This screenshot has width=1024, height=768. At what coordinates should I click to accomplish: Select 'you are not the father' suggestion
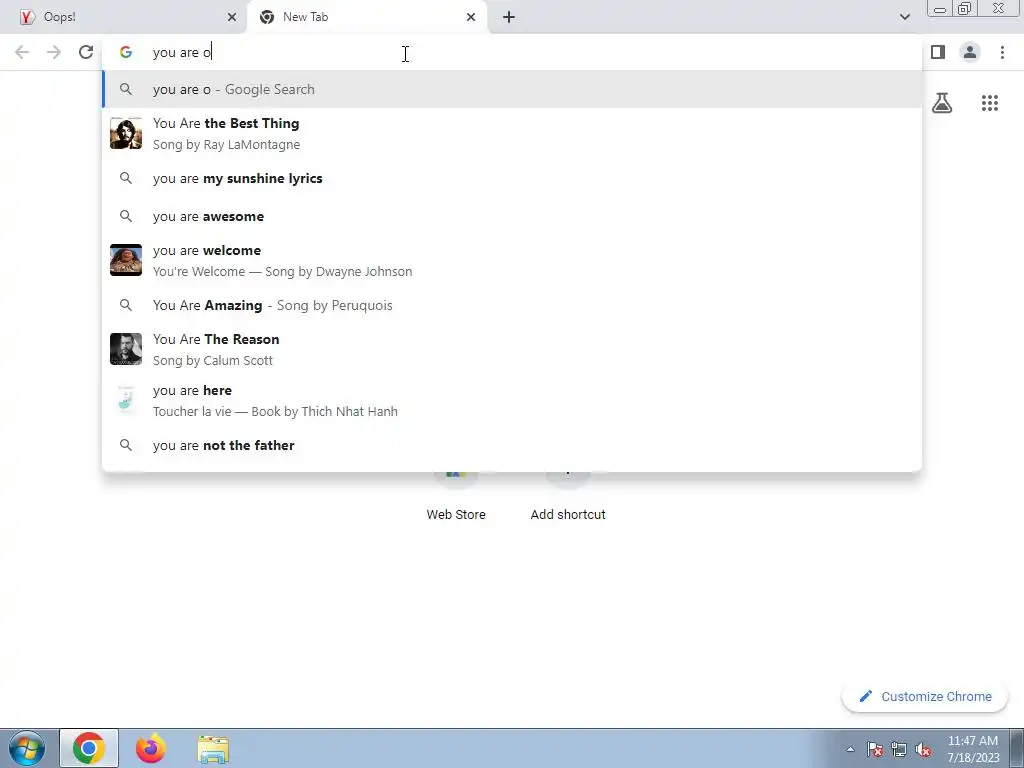[512, 445]
